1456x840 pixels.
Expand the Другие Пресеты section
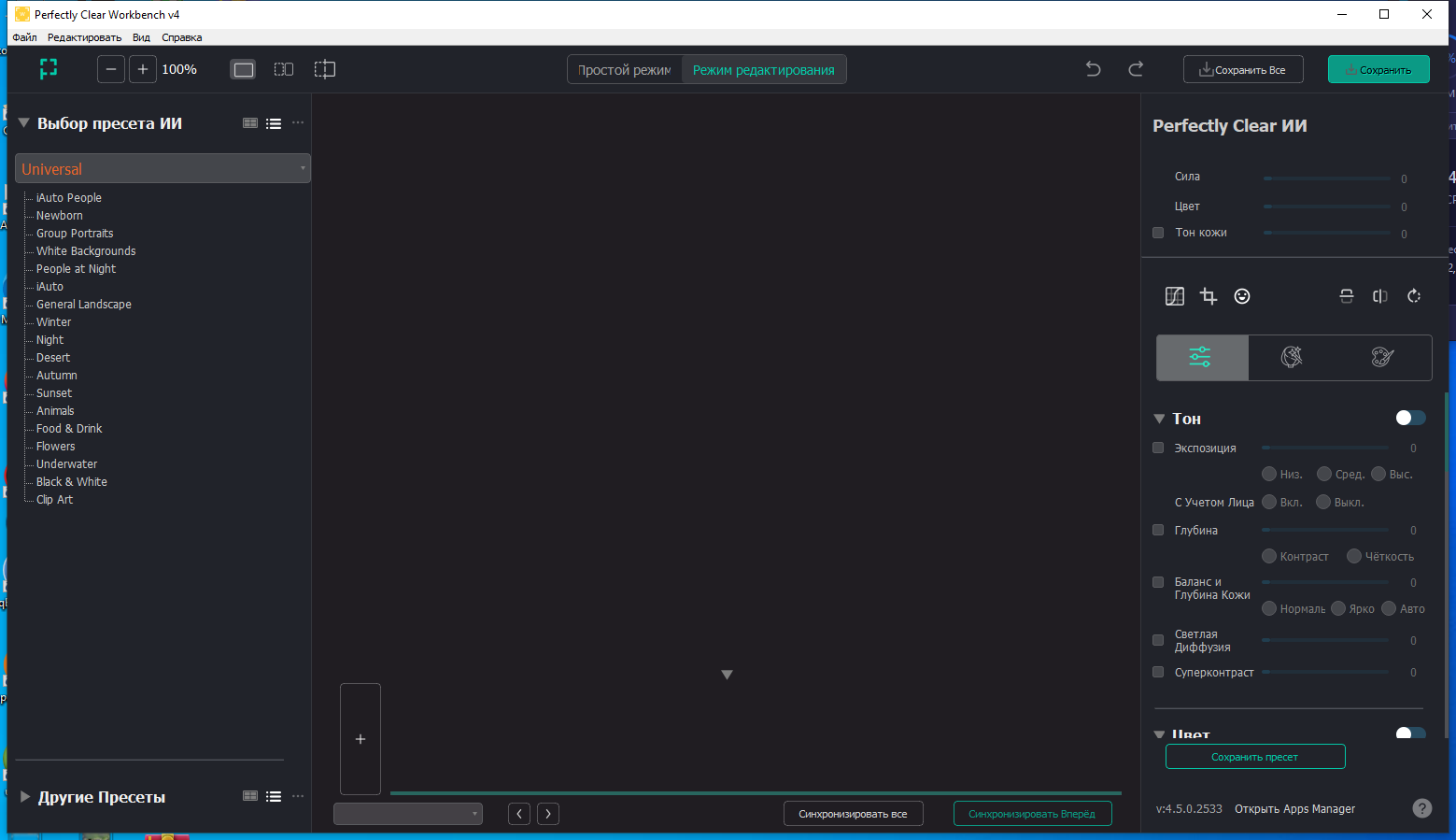coord(23,796)
